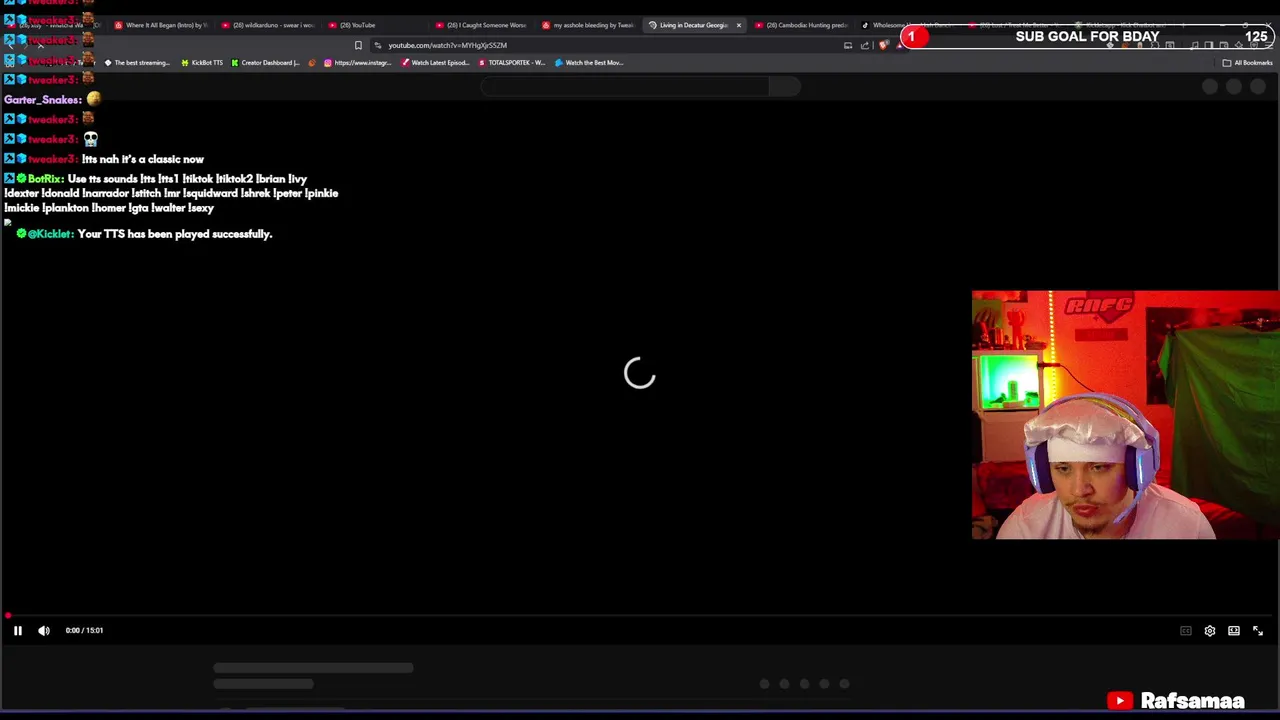Seek on the video progress bar

(x=640, y=616)
